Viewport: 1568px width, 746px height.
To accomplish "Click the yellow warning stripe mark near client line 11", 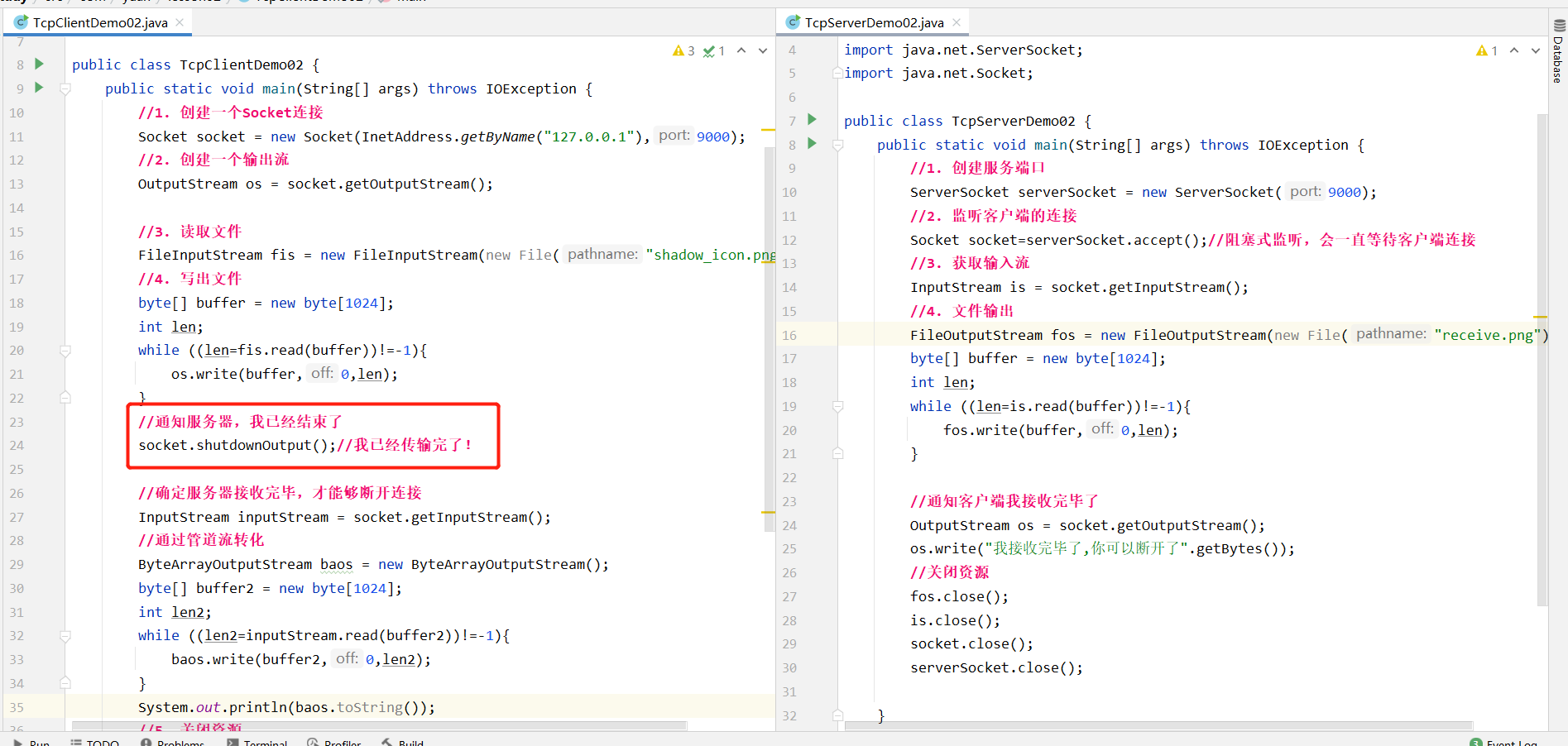I will (x=768, y=130).
